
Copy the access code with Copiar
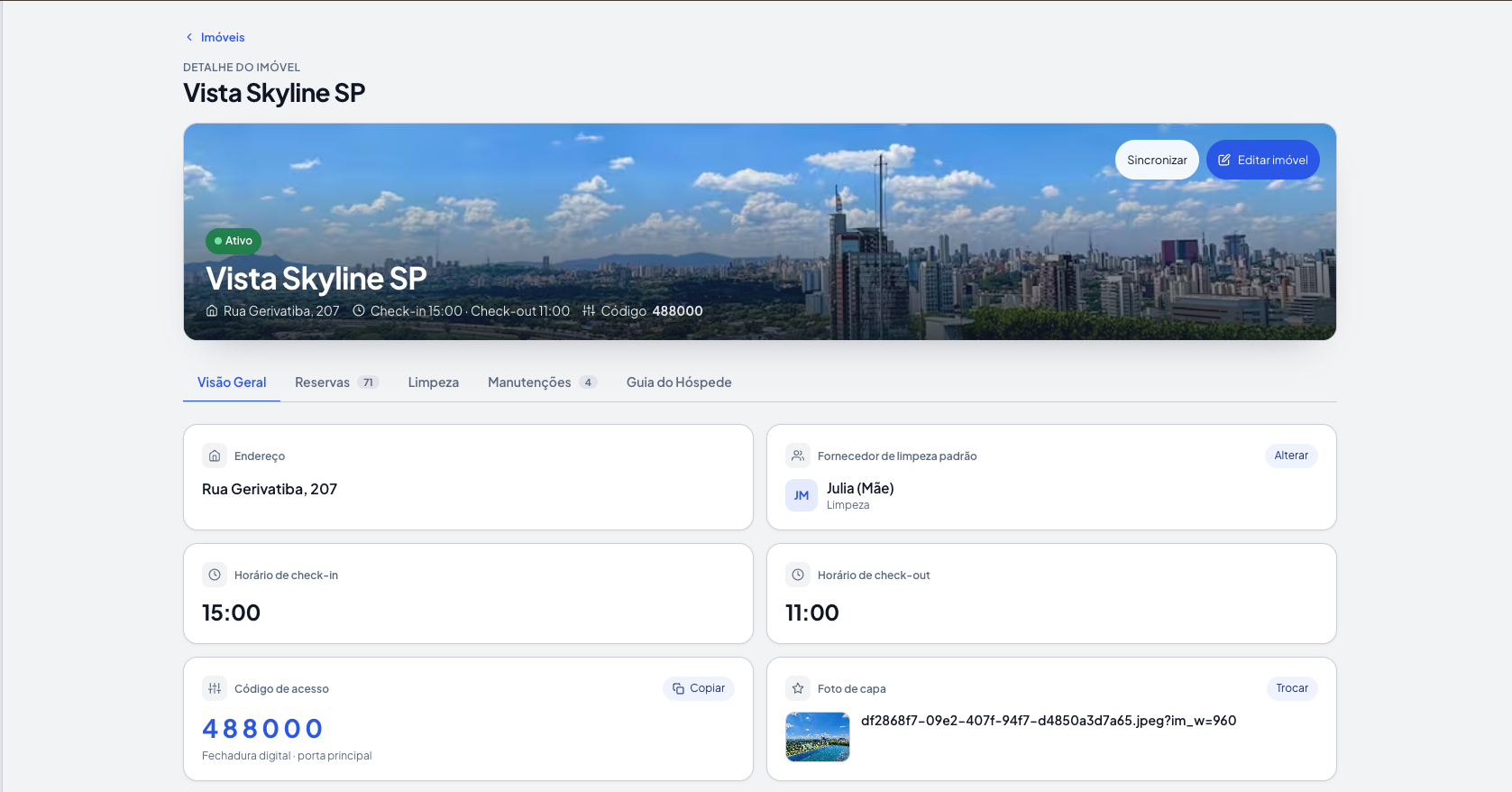pyautogui.click(x=699, y=688)
